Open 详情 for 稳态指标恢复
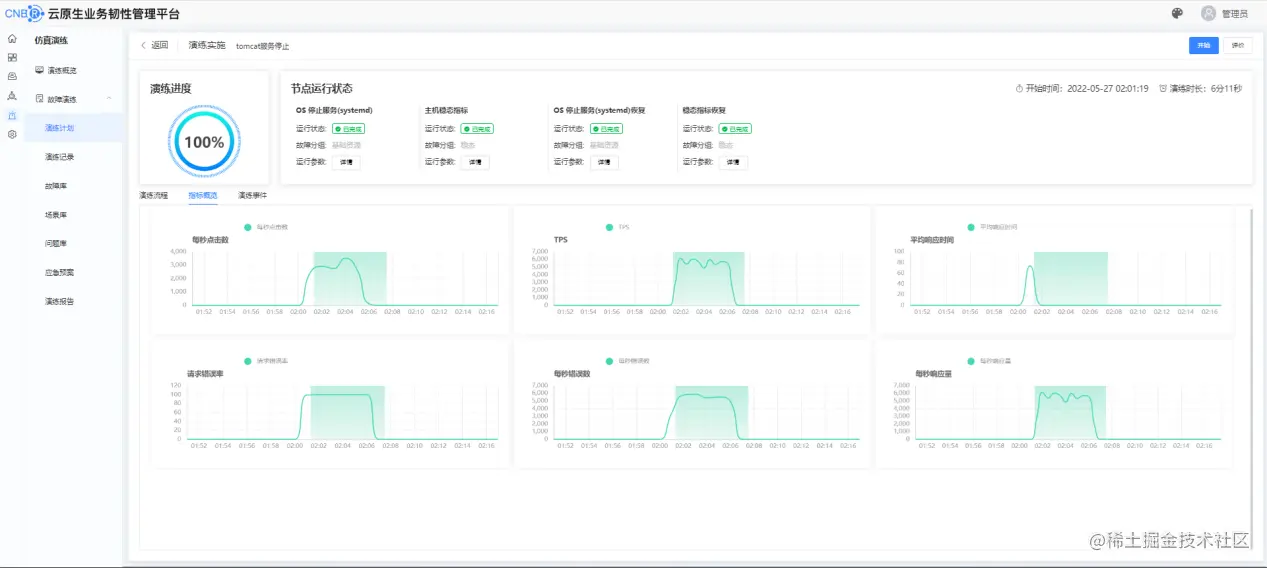 732,162
